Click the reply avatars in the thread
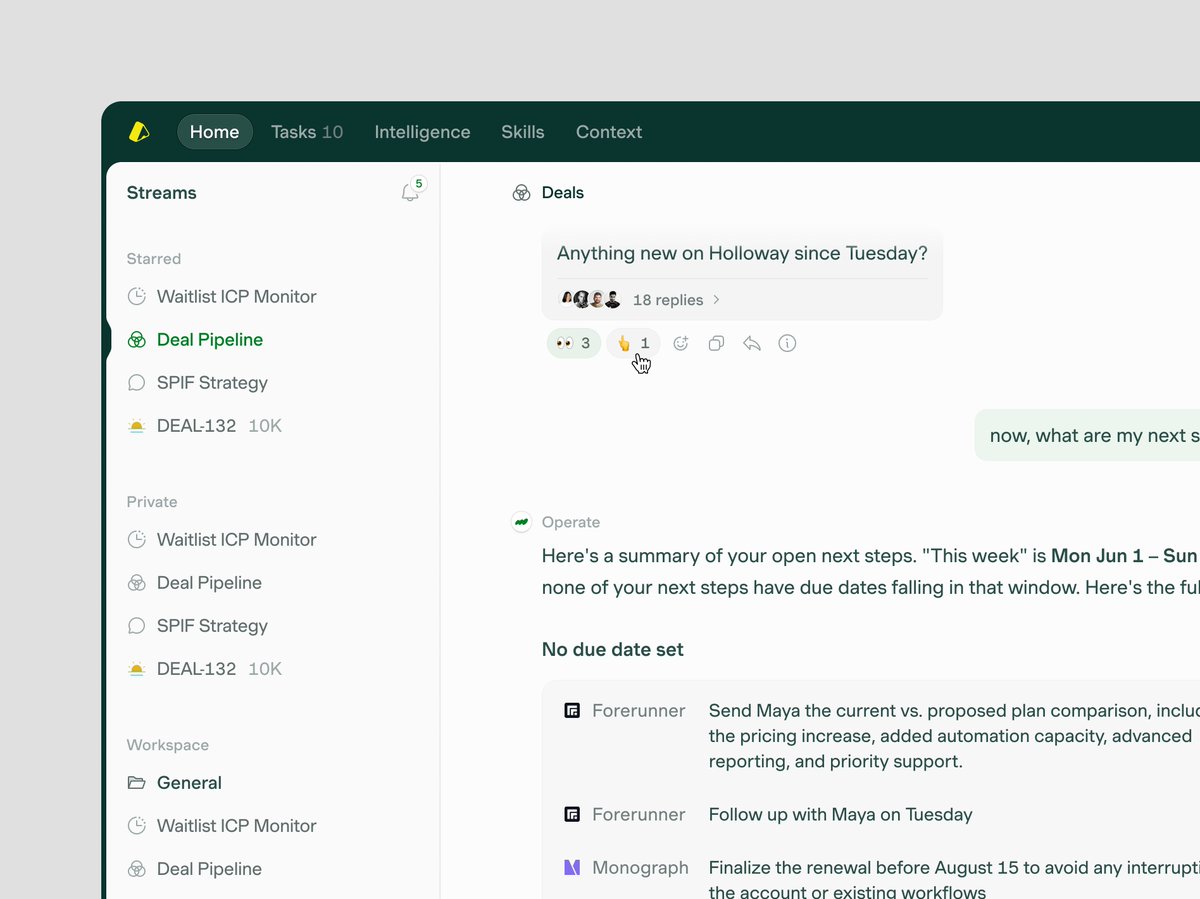The height and width of the screenshot is (899, 1200). (590, 299)
